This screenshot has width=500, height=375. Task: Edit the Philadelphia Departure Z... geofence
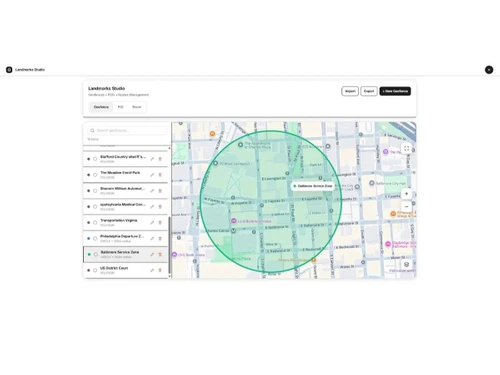[152, 238]
